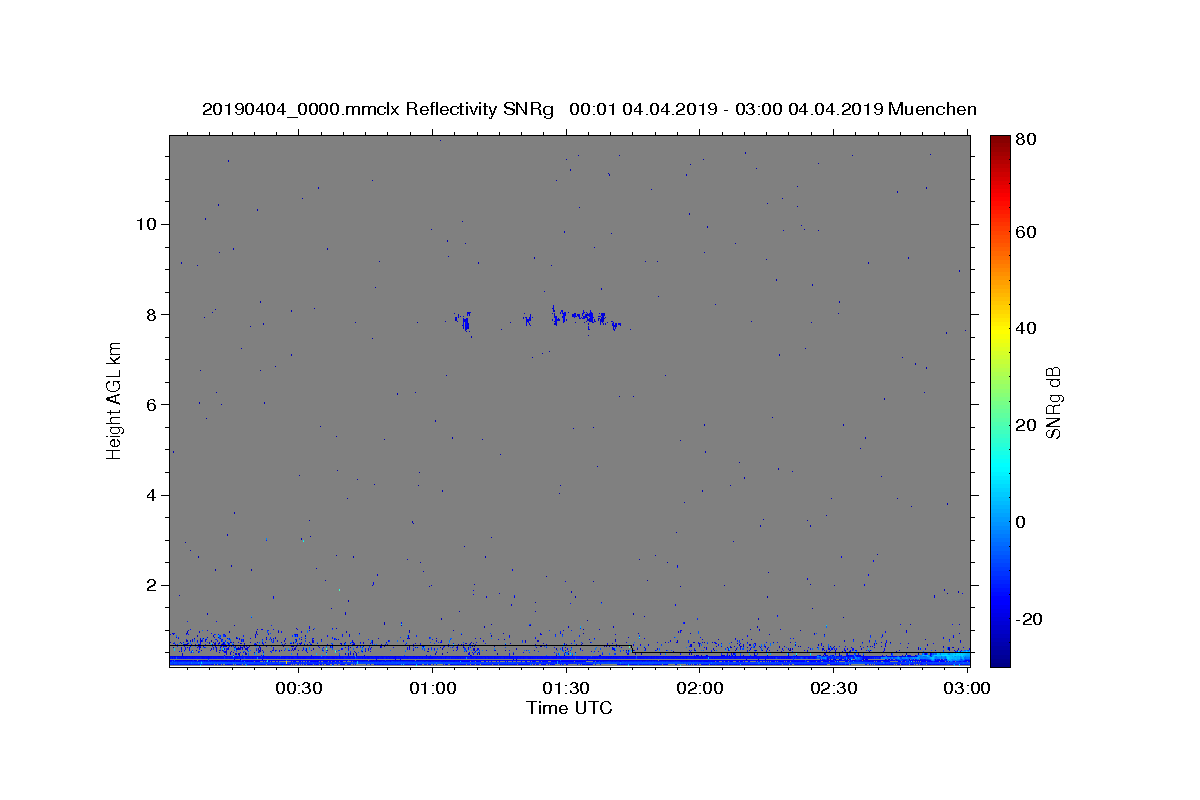Select the 03:00 time tick label
1200x800 pixels.
pos(967,689)
